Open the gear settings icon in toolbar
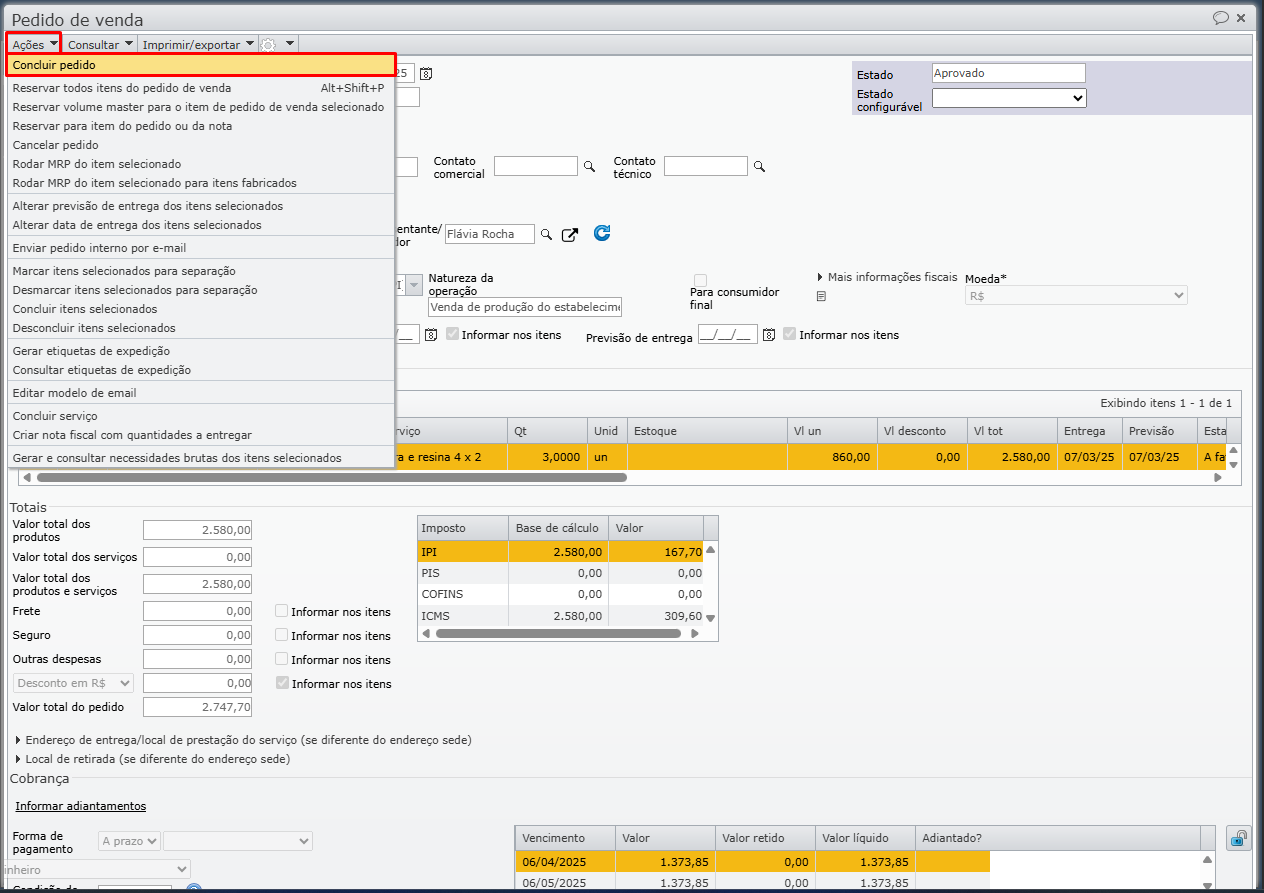The image size is (1264, 893). (x=268, y=44)
